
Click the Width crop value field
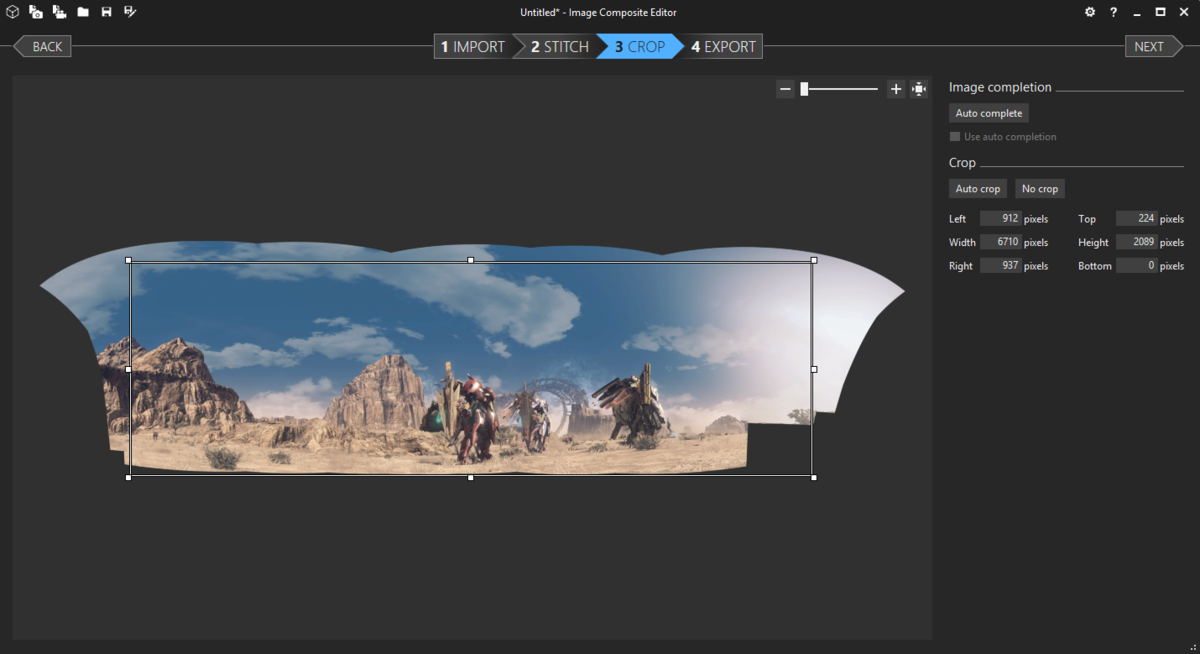tap(1000, 242)
